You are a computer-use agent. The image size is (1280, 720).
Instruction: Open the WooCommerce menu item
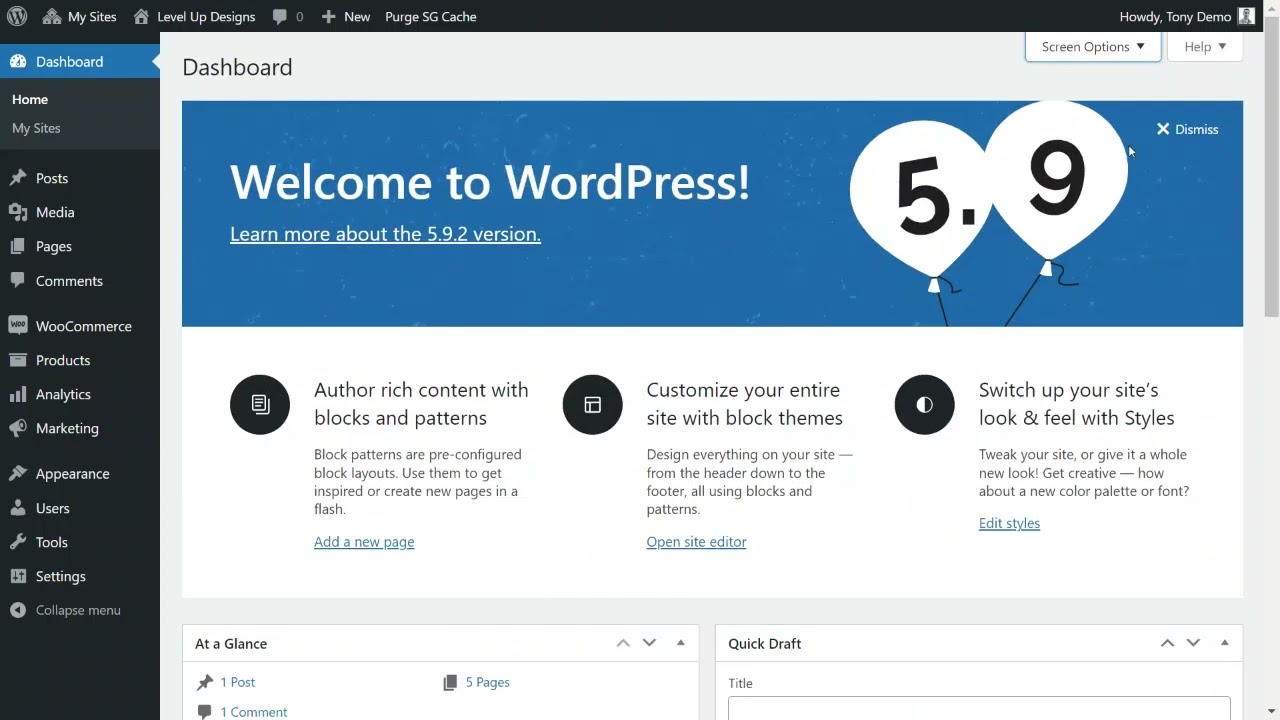pyautogui.click(x=80, y=326)
